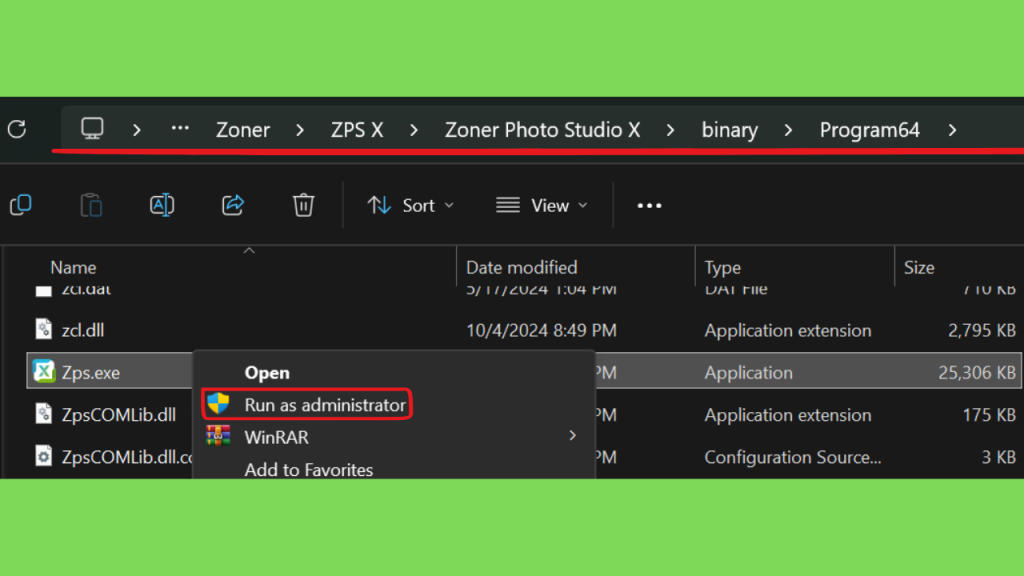The height and width of the screenshot is (576, 1024).
Task: Expand the WinRAR submenu arrow
Action: pos(573,436)
